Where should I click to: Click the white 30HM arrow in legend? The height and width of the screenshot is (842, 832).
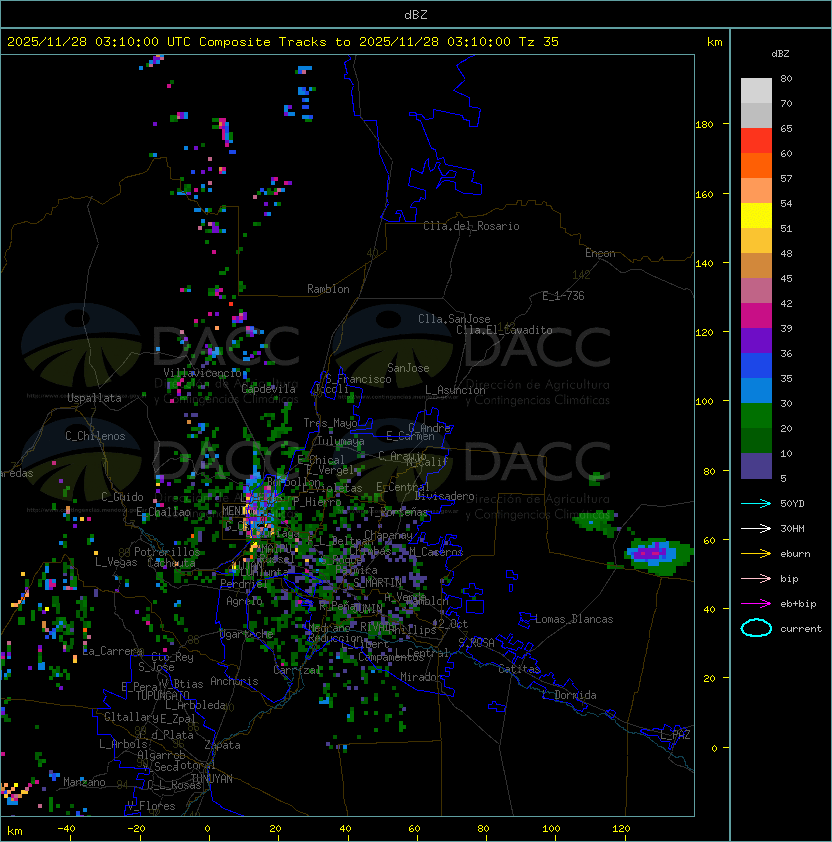pyautogui.click(x=756, y=528)
